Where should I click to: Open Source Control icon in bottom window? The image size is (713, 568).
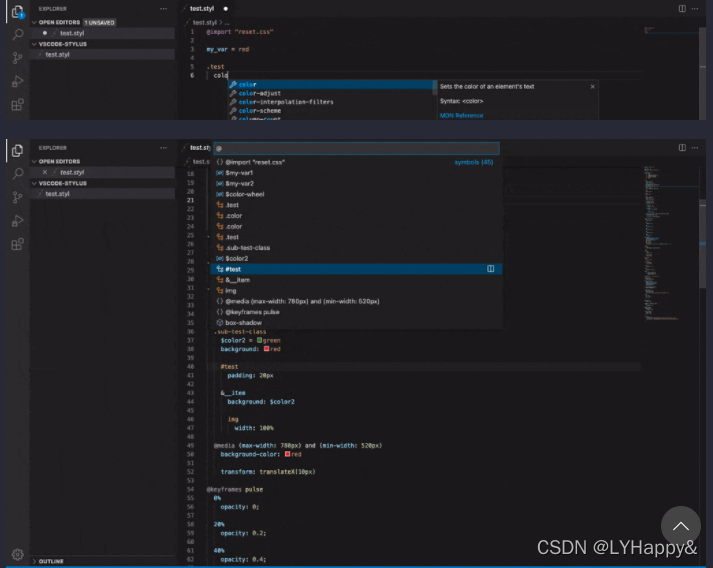17,197
